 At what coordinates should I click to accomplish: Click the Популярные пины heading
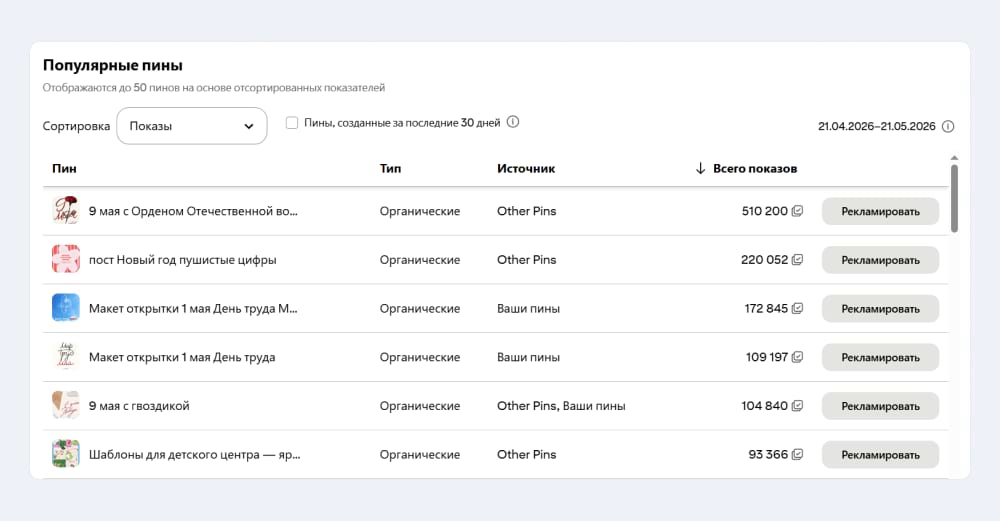coord(113,65)
